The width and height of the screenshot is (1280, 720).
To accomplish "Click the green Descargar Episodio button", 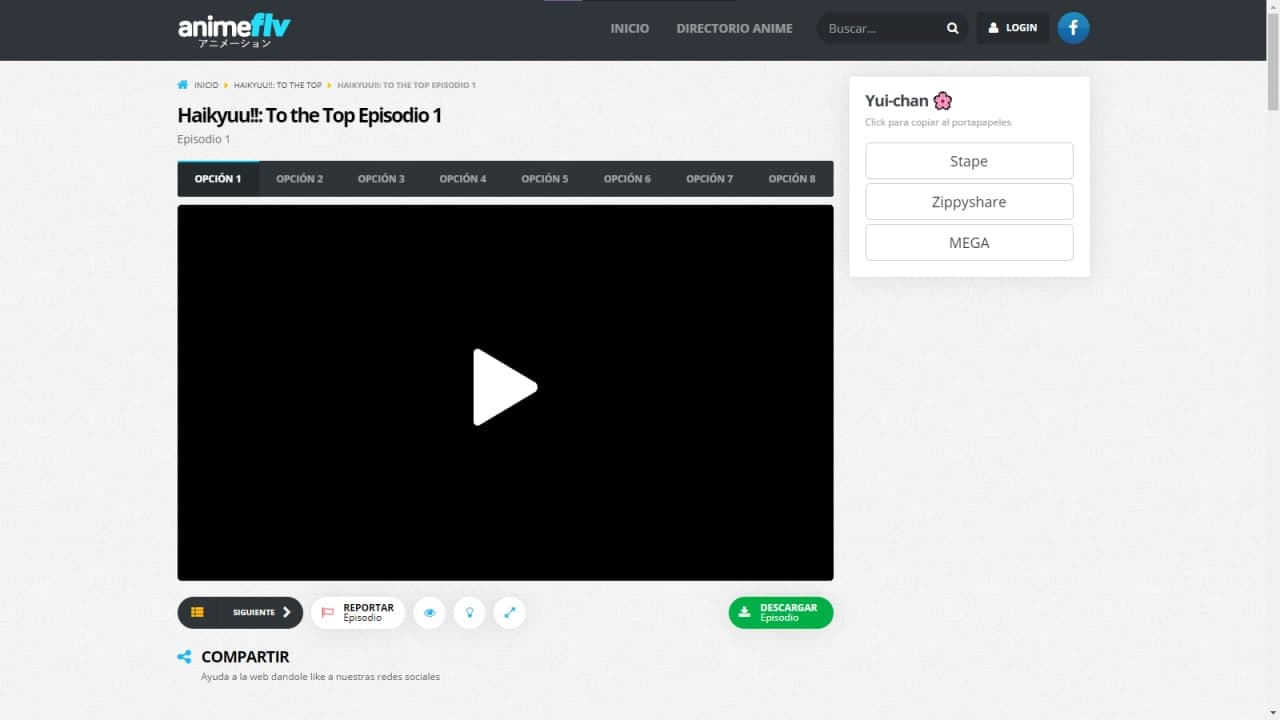I will point(780,612).
